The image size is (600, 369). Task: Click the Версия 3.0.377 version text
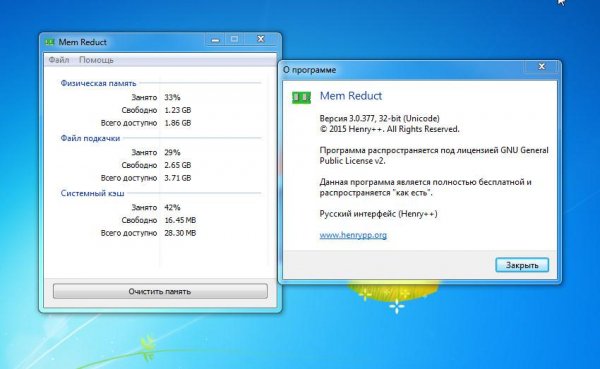point(380,118)
